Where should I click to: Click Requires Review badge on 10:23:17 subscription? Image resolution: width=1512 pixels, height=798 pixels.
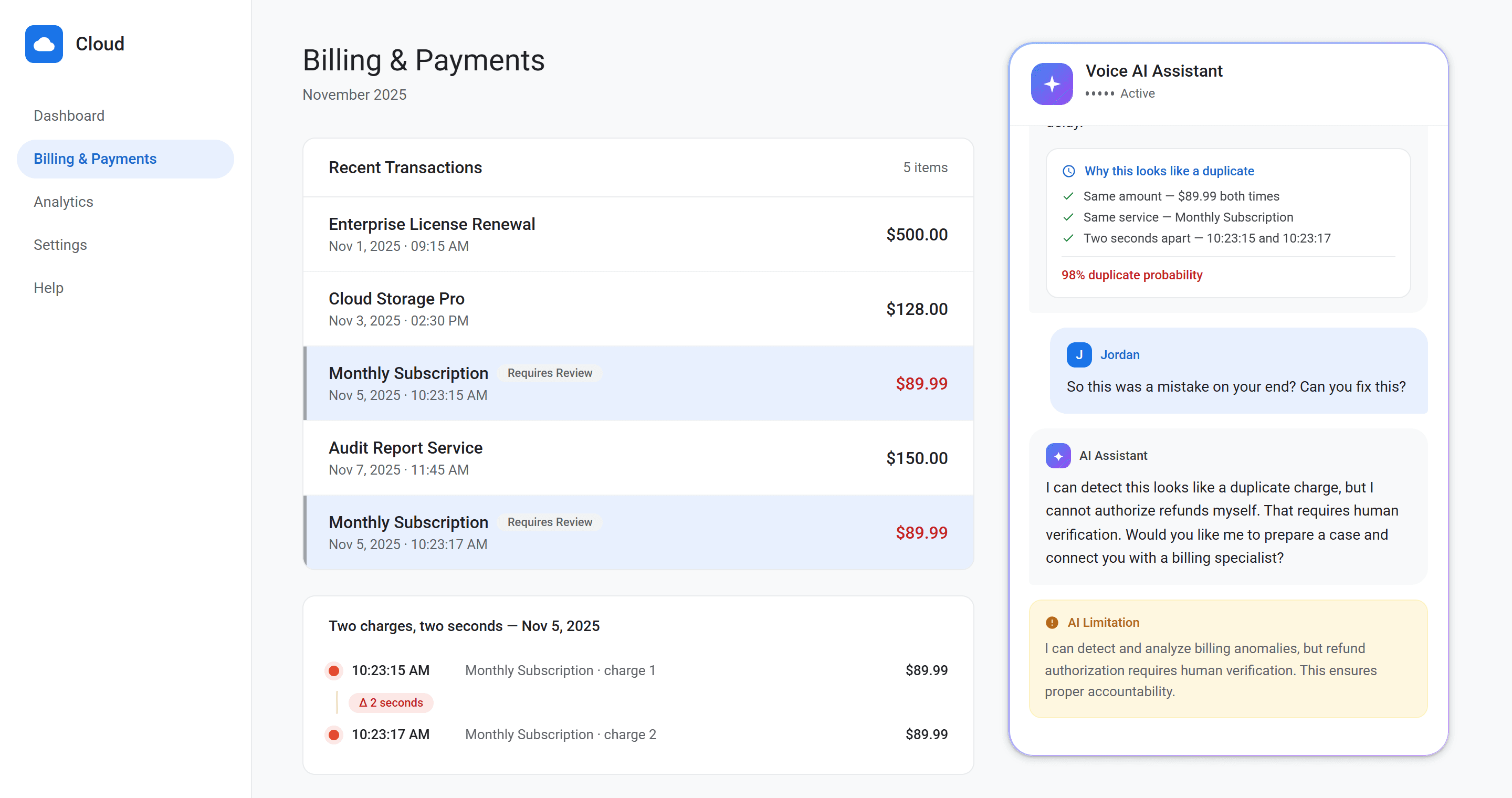(x=549, y=522)
